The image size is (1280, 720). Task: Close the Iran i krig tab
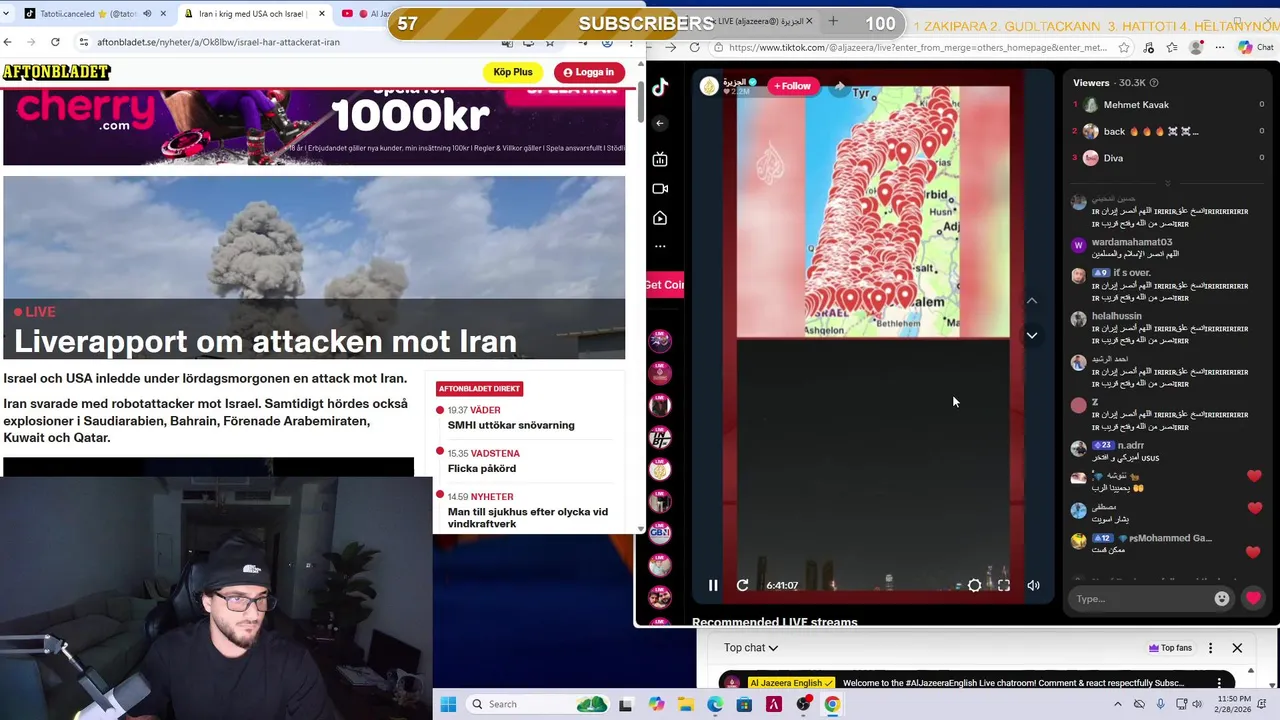pyautogui.click(x=322, y=14)
